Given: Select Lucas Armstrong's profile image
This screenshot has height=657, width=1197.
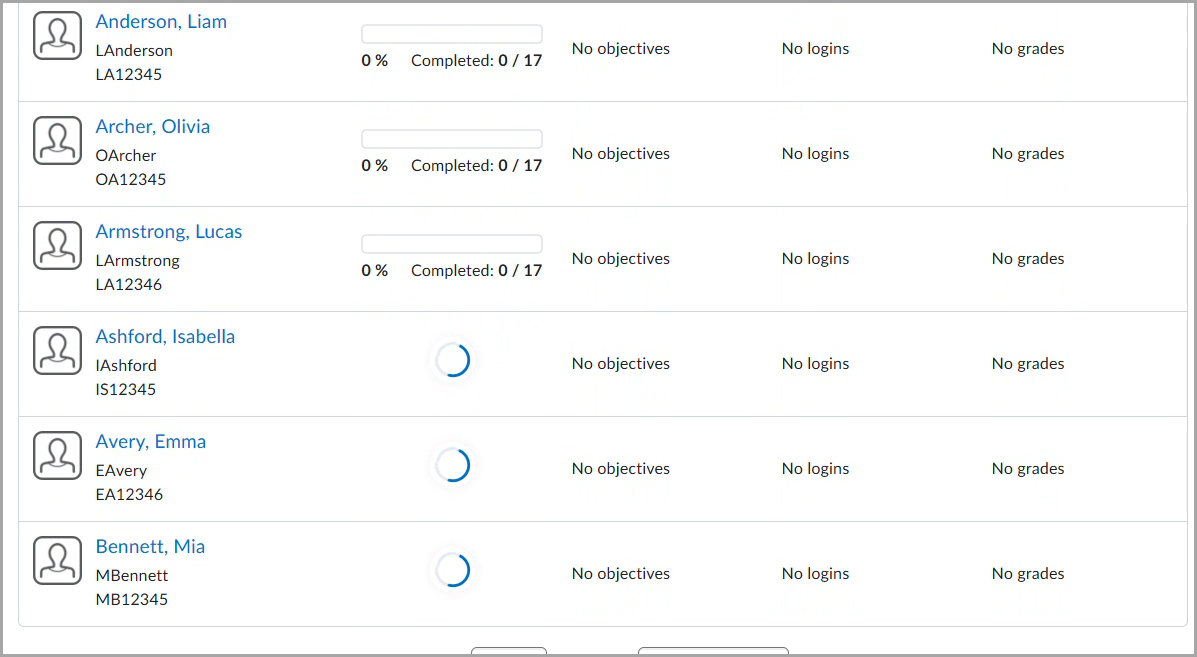Looking at the screenshot, I should pyautogui.click(x=57, y=245).
